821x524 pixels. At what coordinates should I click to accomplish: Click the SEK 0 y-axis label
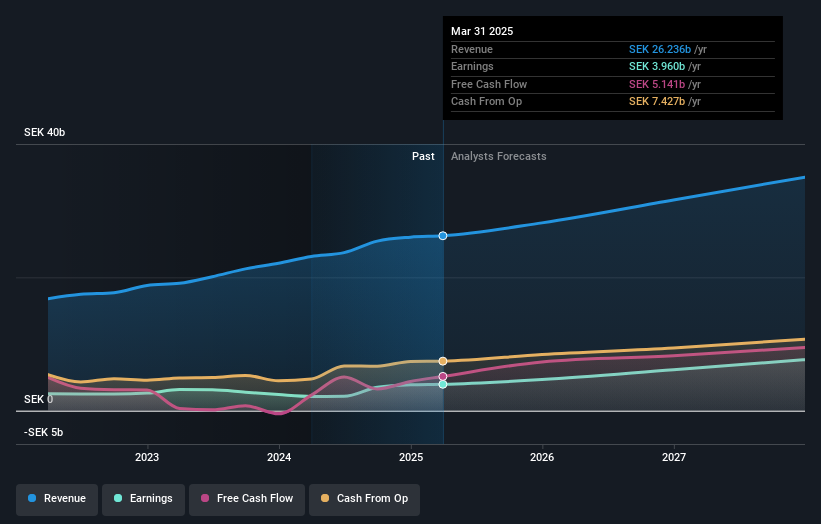(x=38, y=399)
